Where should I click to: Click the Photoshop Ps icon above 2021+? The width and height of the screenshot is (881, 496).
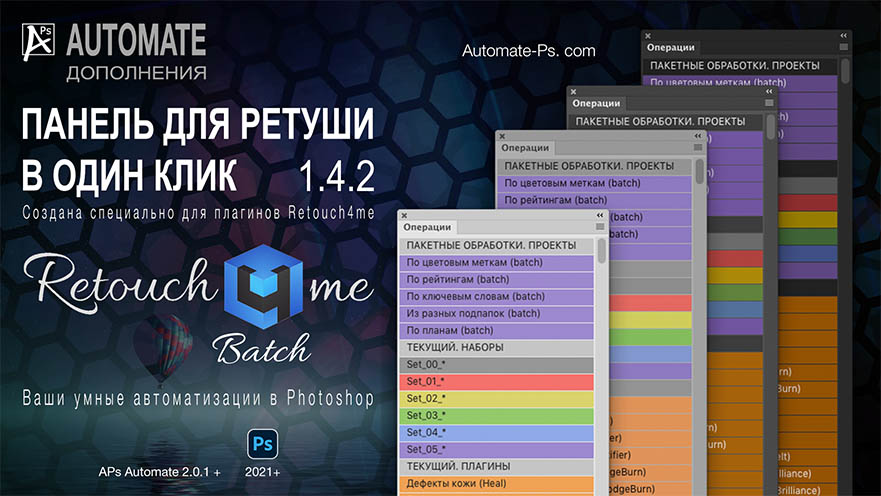point(262,444)
